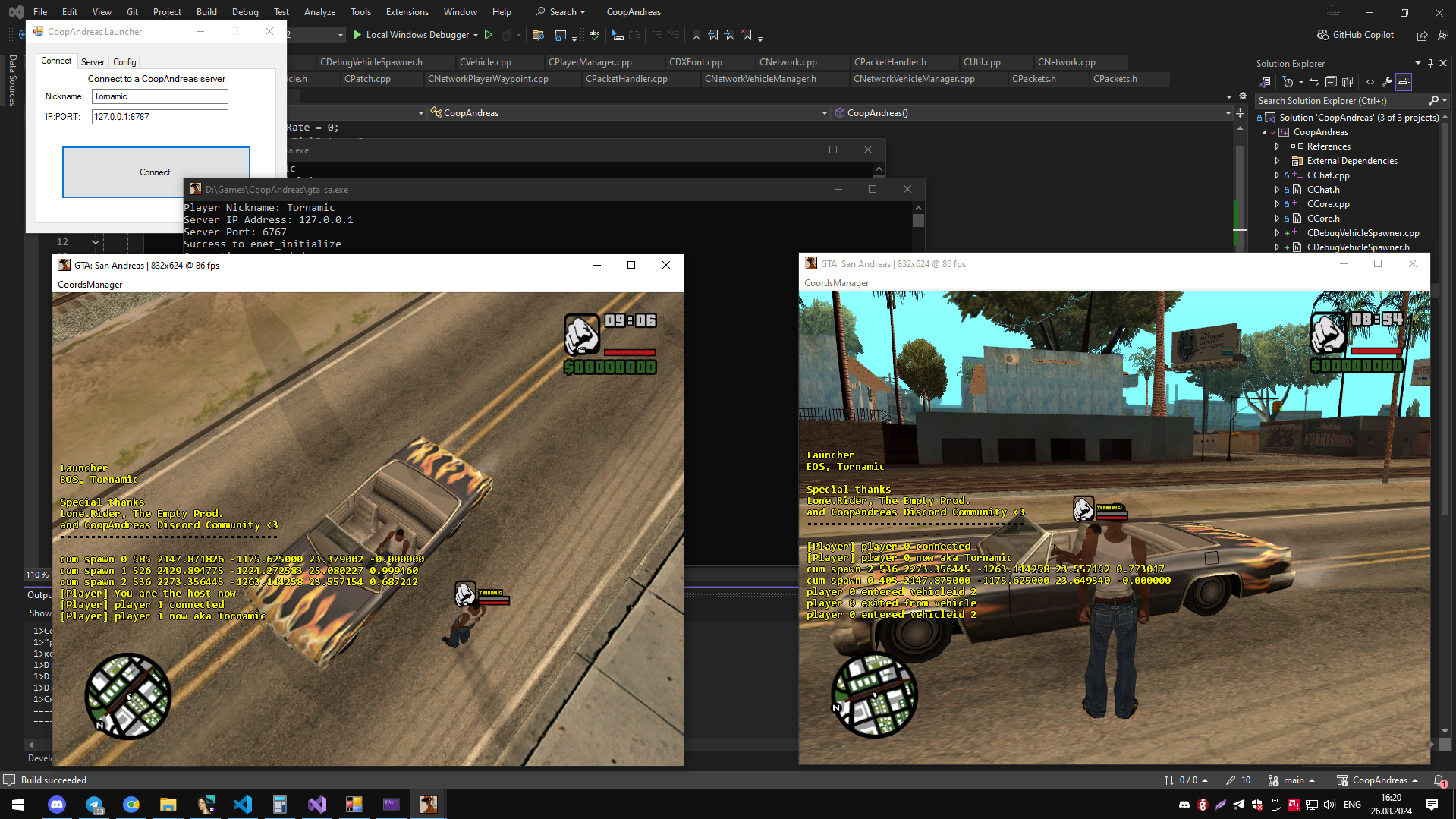The image size is (1456, 819).
Task: Click Connect button in CoopAndreas Launcher
Action: pos(156,172)
